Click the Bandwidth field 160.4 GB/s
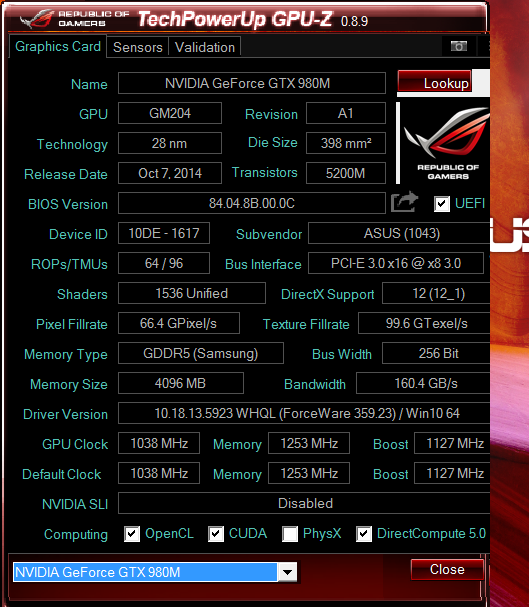This screenshot has height=607, width=529. point(423,383)
